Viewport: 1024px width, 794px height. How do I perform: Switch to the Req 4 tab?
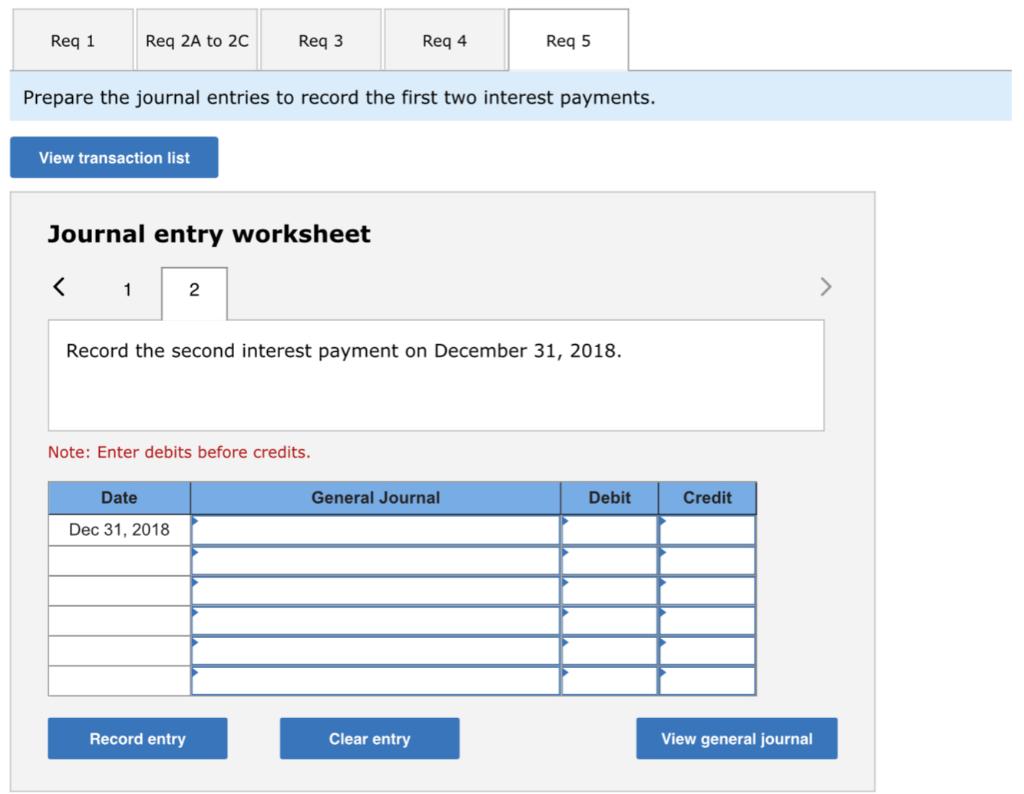(445, 39)
